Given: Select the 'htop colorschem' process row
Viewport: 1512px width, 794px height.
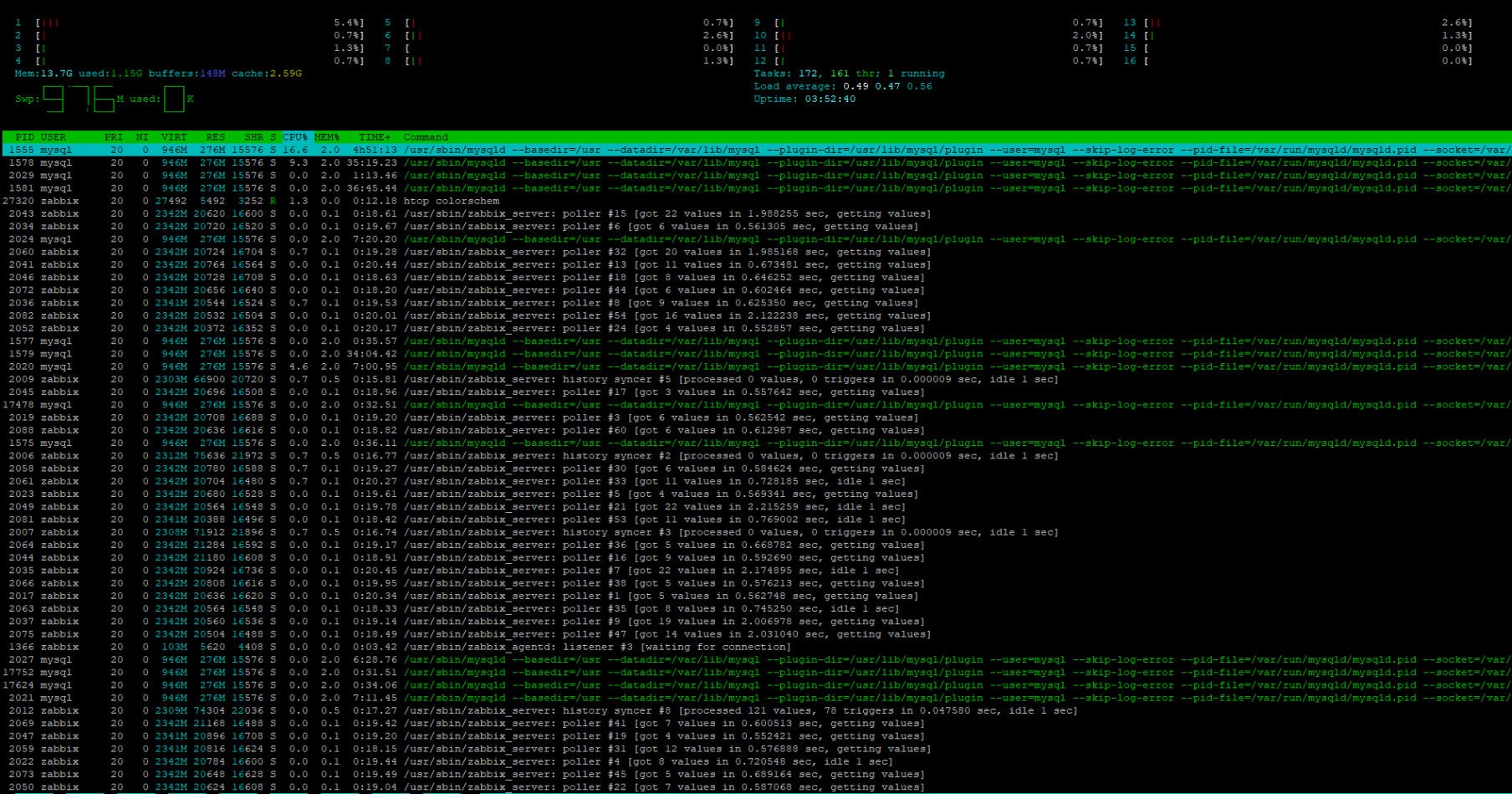Looking at the screenshot, I should [756, 201].
